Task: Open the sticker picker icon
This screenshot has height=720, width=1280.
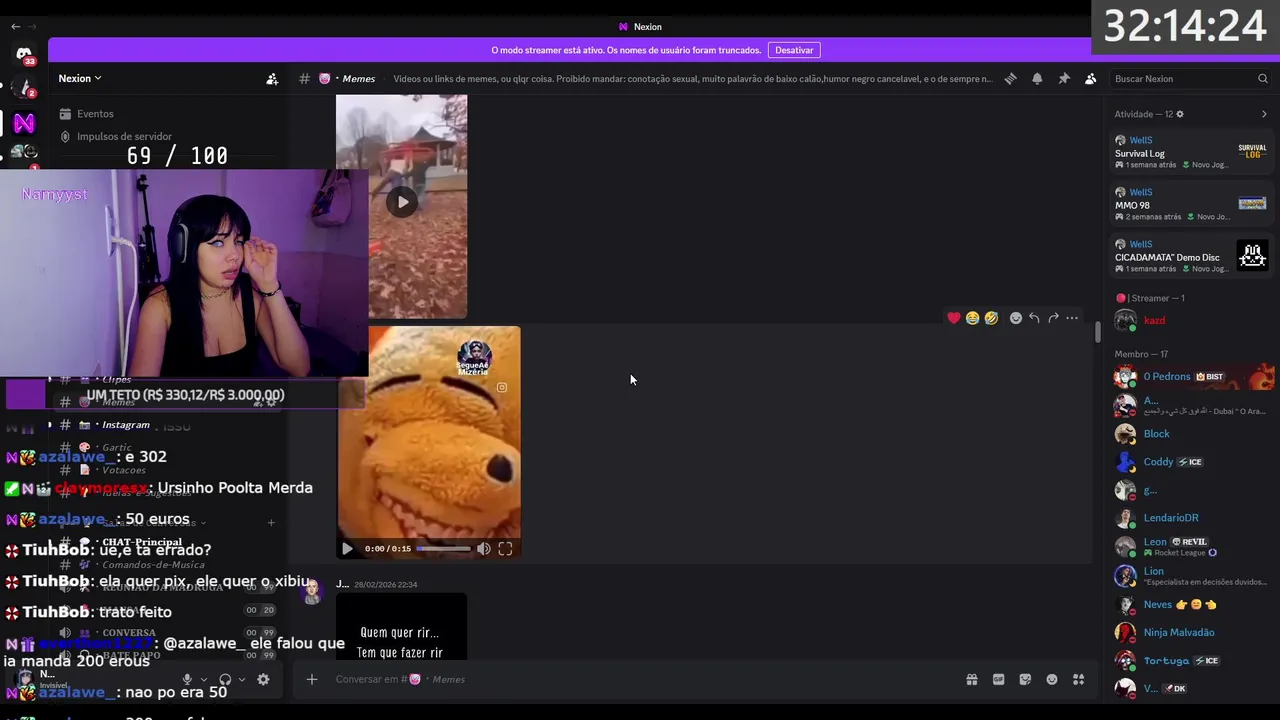Action: [x=1025, y=679]
